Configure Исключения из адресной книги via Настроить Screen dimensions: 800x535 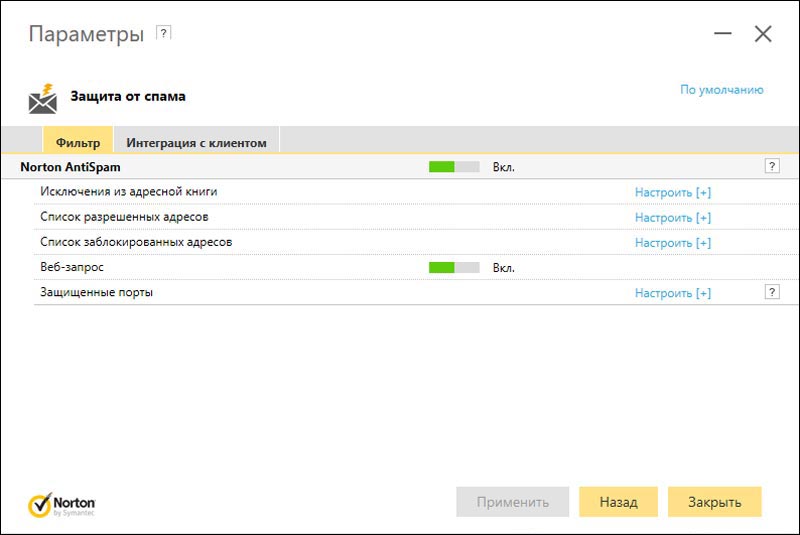[672, 192]
